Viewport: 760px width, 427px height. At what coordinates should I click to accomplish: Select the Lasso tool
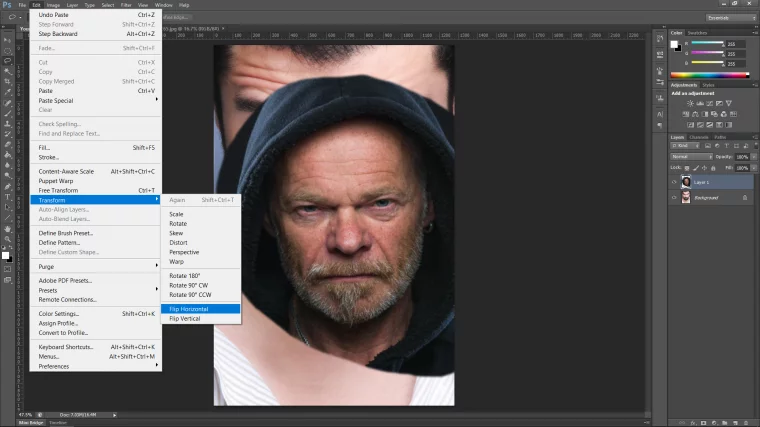pos(8,61)
